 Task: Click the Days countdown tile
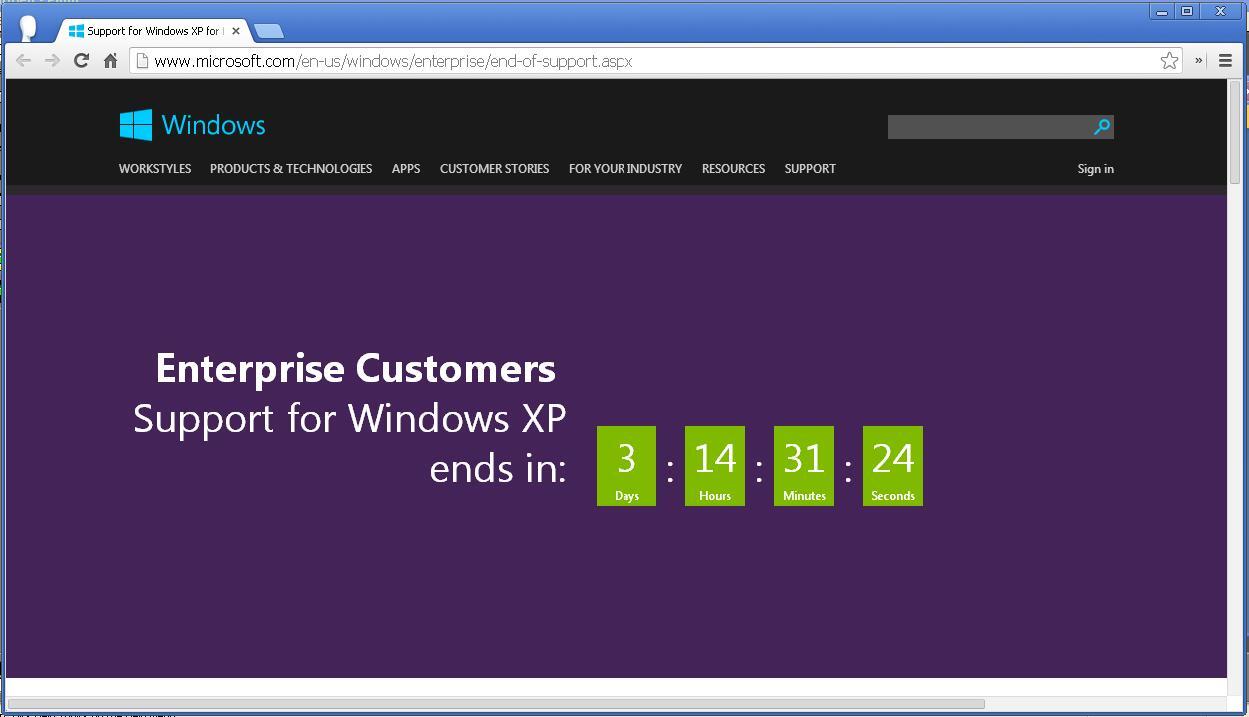click(626, 466)
